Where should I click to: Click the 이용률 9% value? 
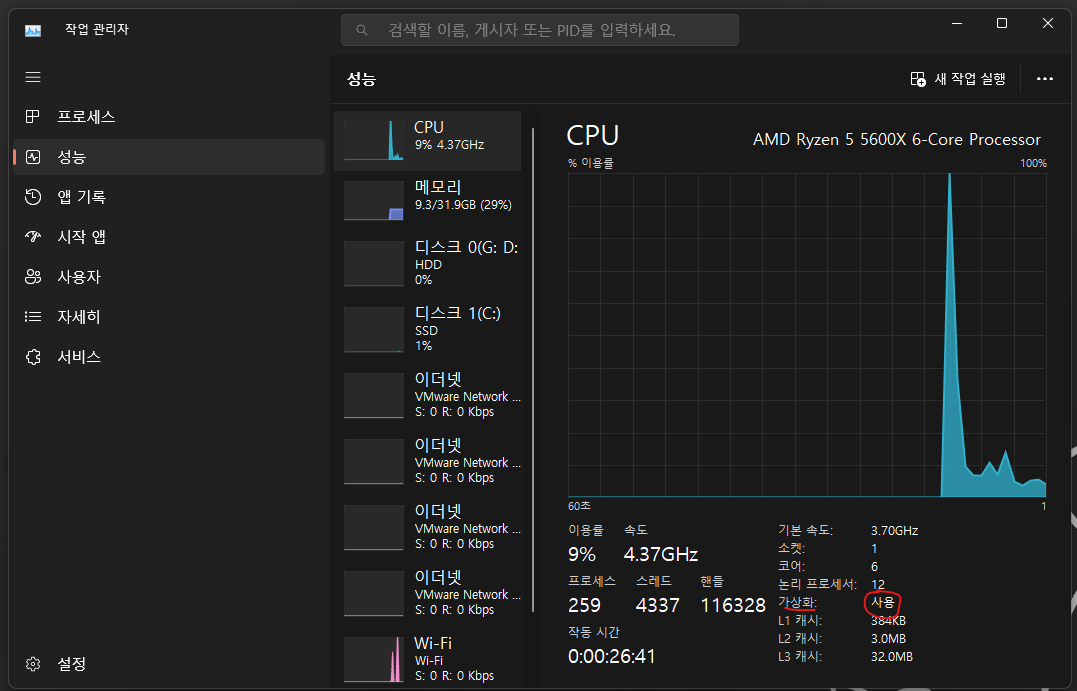click(582, 554)
